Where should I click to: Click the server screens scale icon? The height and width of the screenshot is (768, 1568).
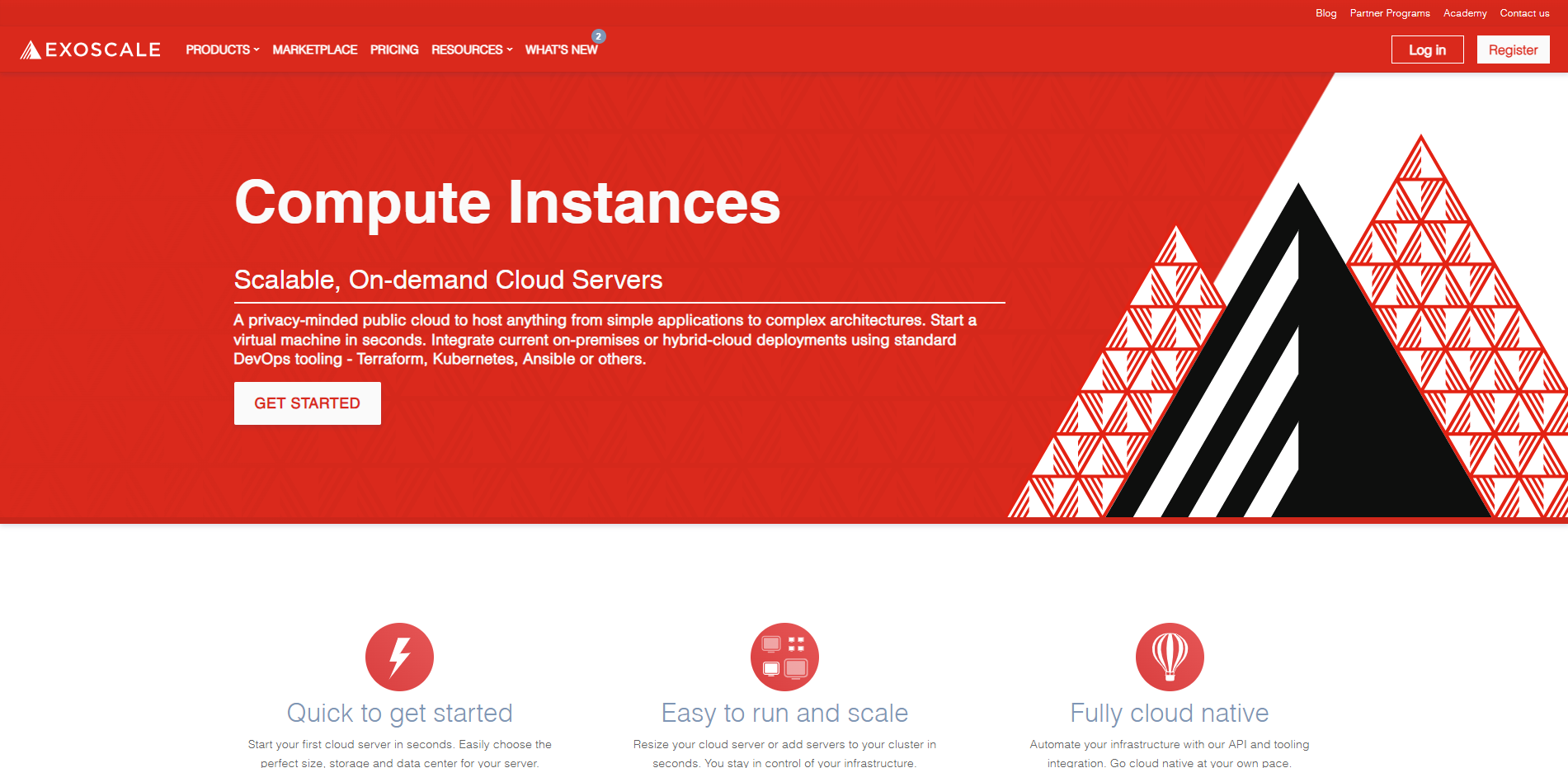point(784,657)
